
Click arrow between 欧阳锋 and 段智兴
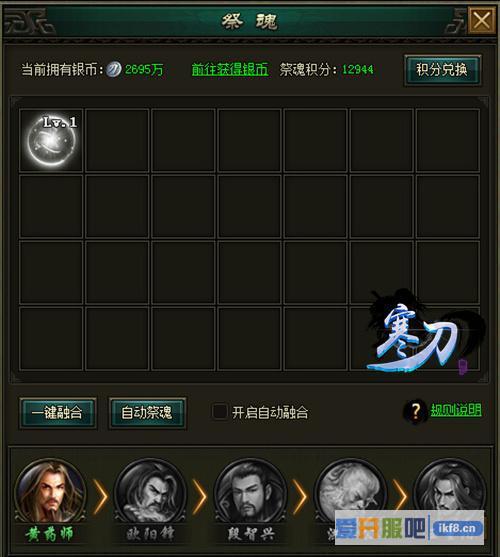tap(200, 497)
